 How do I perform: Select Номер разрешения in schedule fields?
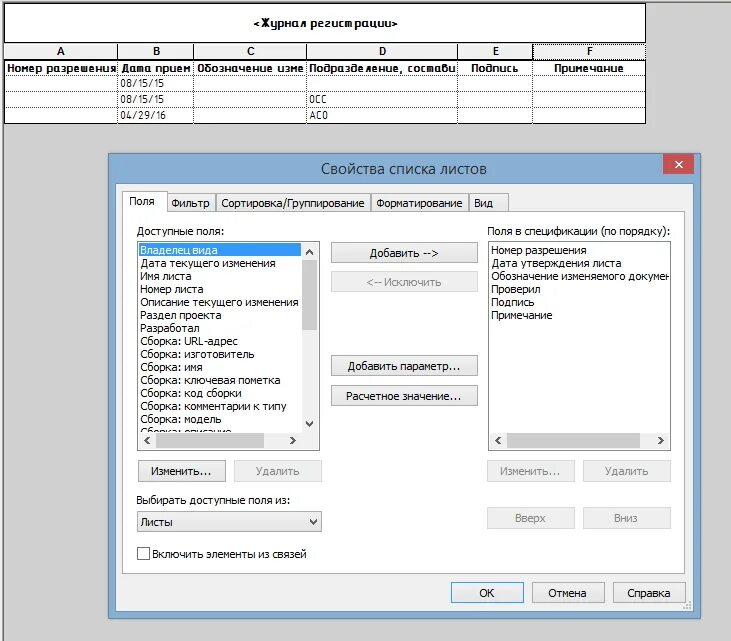point(579,250)
